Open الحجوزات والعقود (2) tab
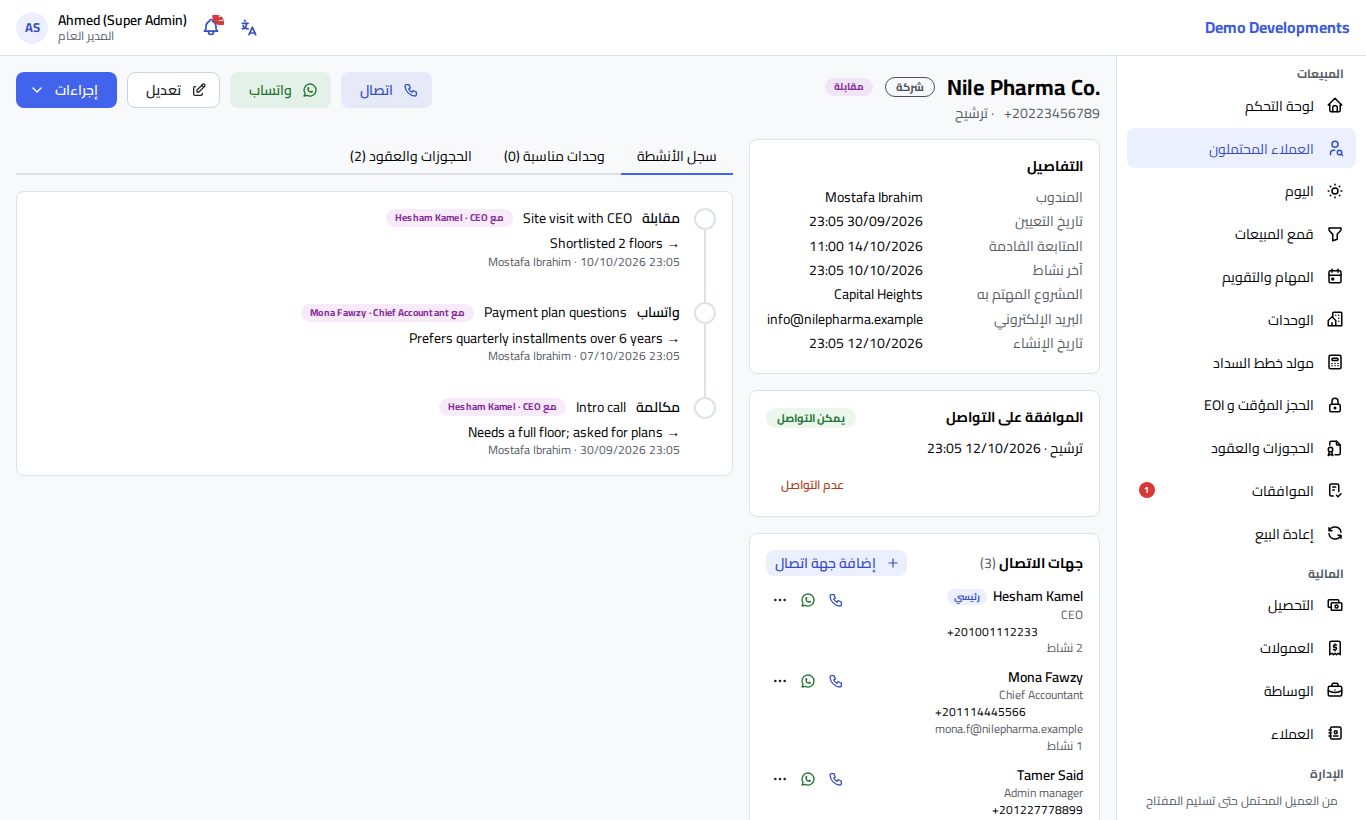1366x820 pixels. (x=410, y=156)
